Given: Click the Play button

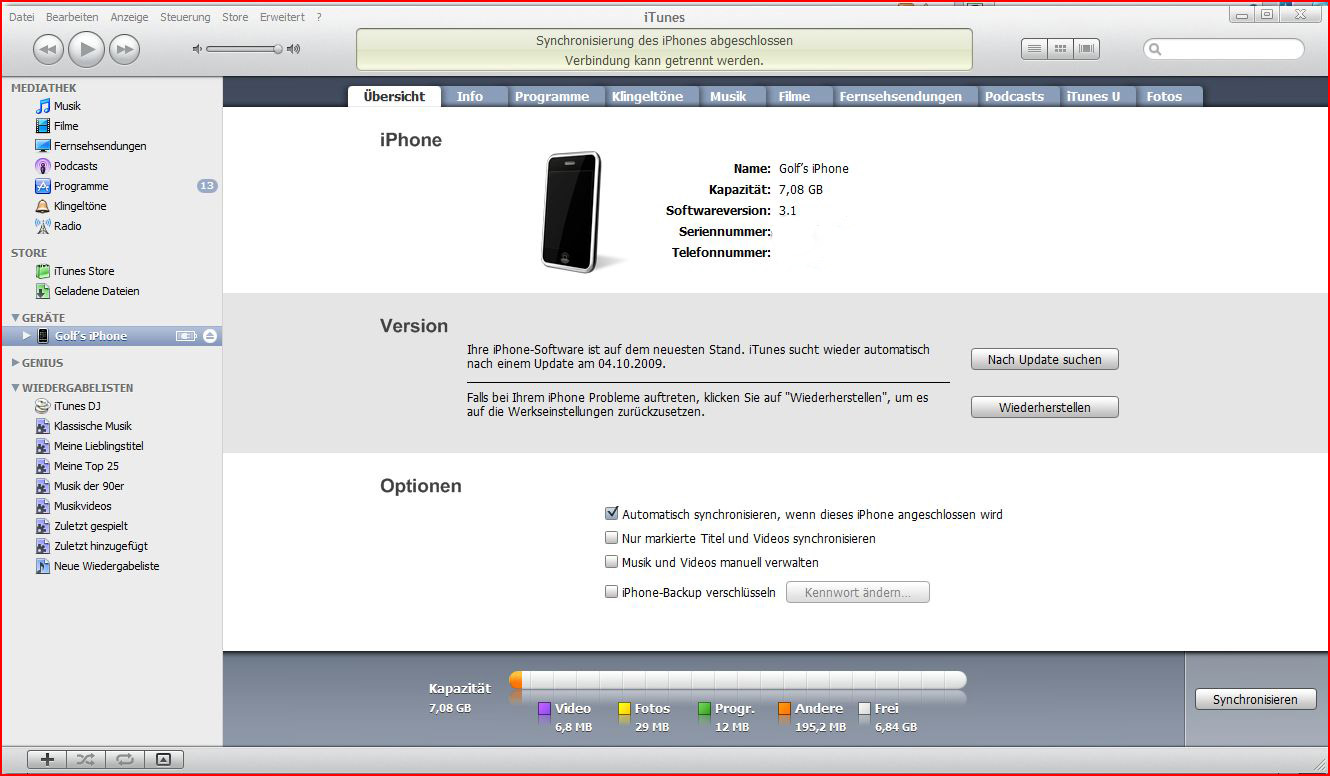Looking at the screenshot, I should coord(86,49).
